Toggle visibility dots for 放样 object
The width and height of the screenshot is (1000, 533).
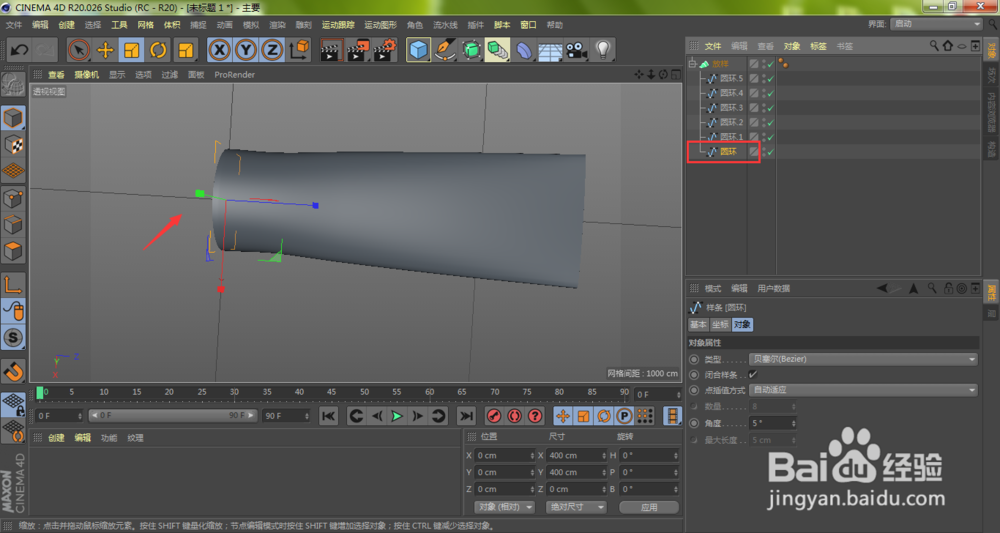click(x=764, y=64)
